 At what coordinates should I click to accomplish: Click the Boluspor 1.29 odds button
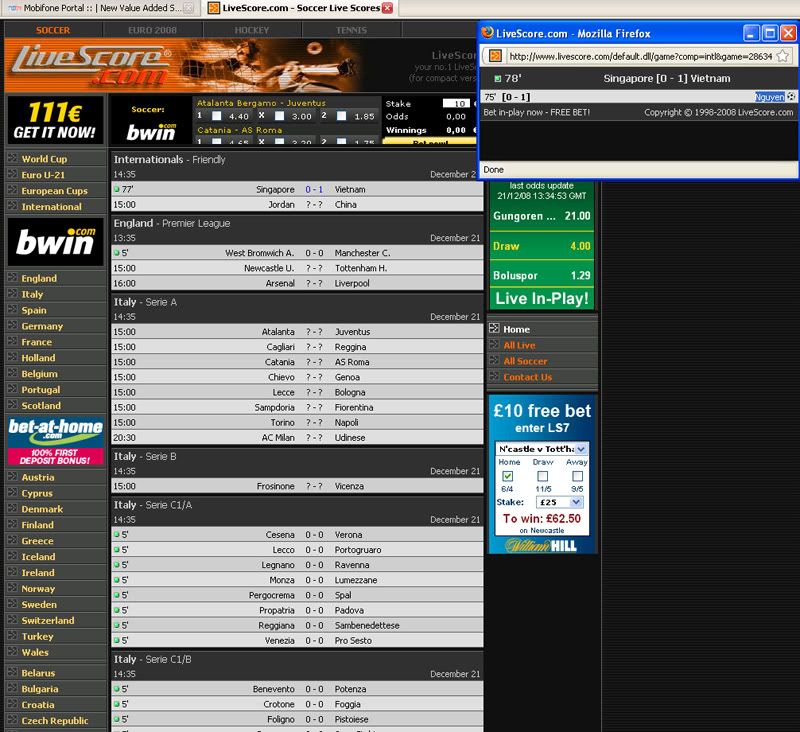pyautogui.click(x=542, y=275)
